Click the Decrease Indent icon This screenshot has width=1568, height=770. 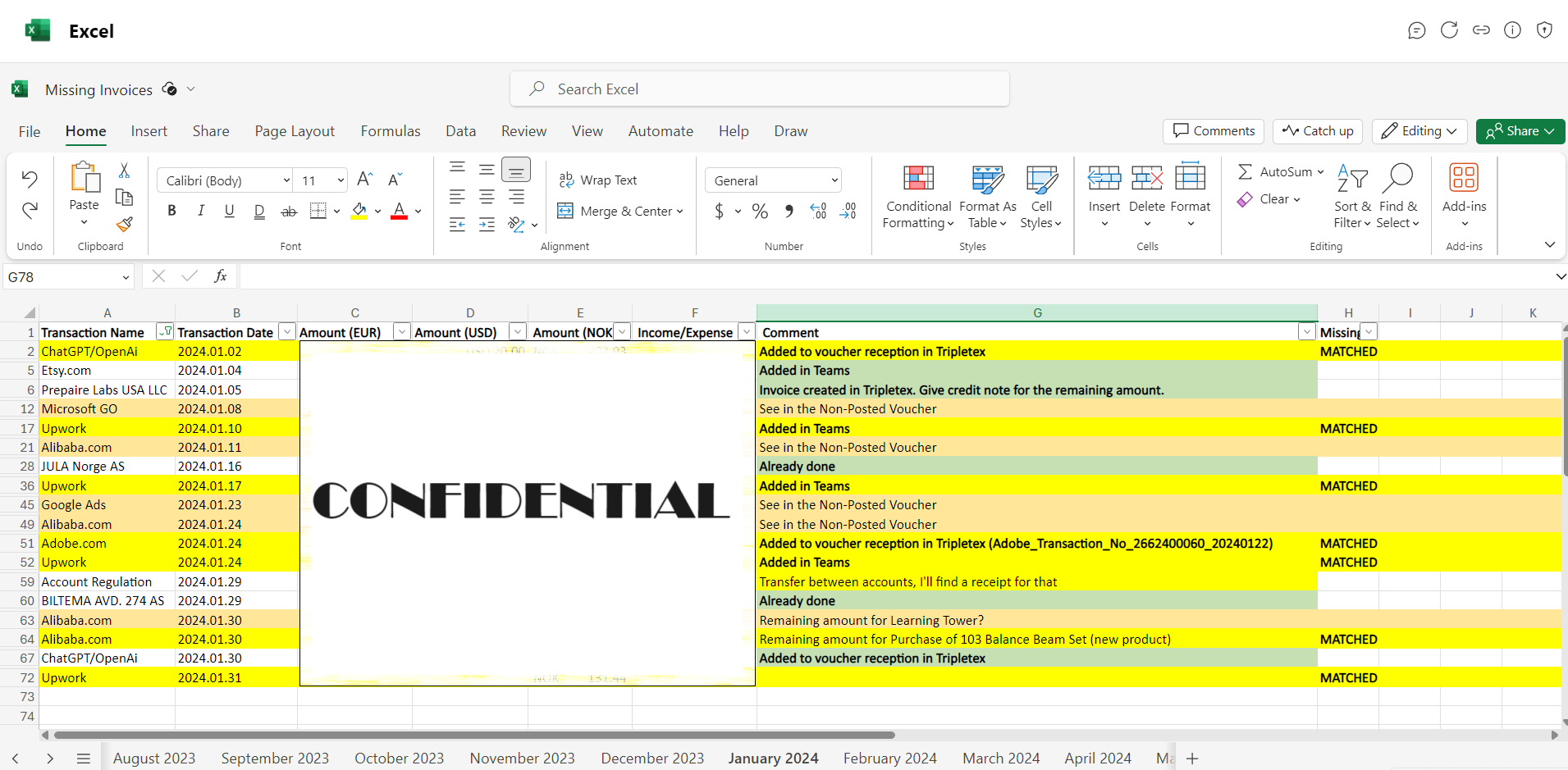[x=457, y=225]
